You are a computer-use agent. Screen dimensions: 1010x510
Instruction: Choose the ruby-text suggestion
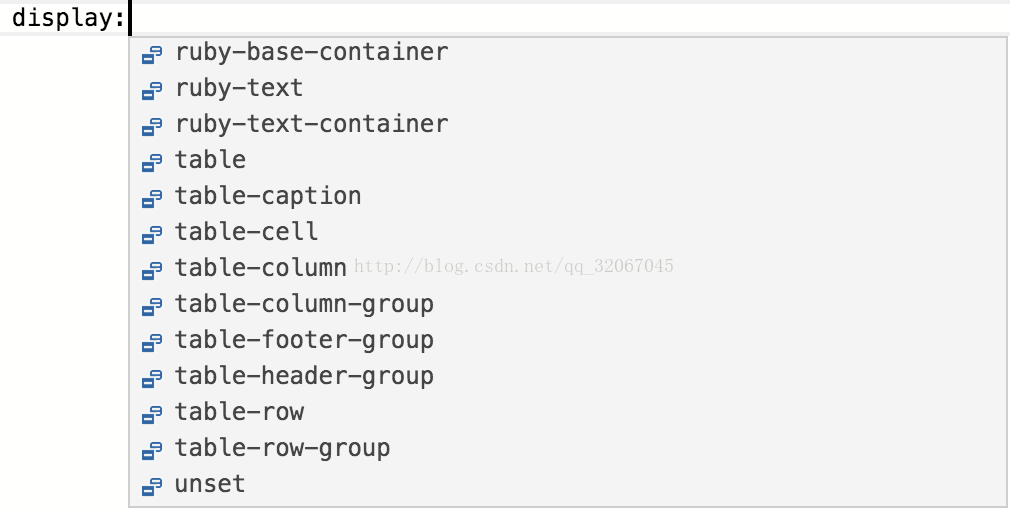click(568, 88)
